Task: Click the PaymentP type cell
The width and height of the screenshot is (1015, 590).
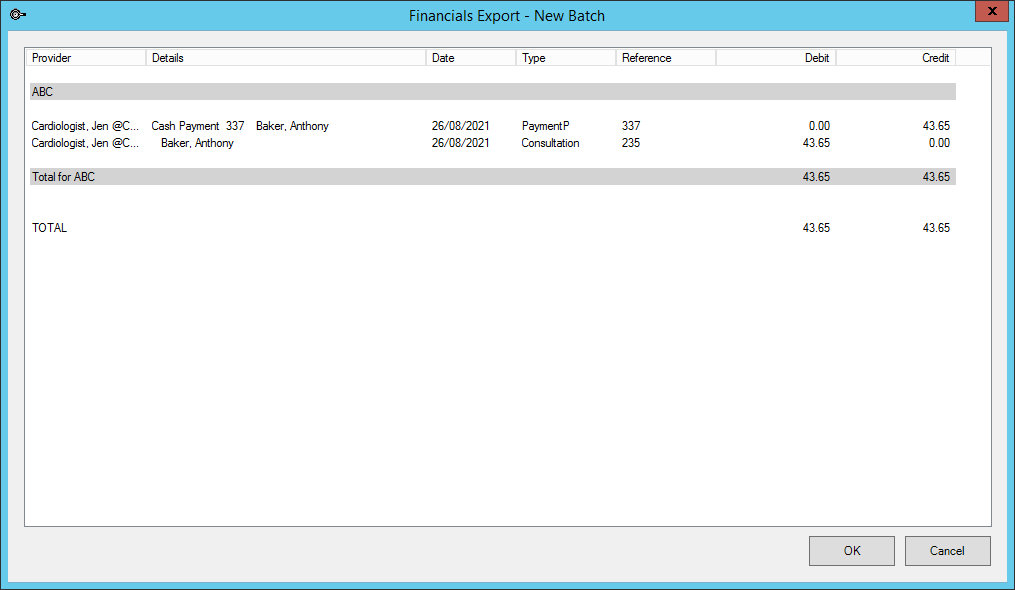Action: point(546,126)
